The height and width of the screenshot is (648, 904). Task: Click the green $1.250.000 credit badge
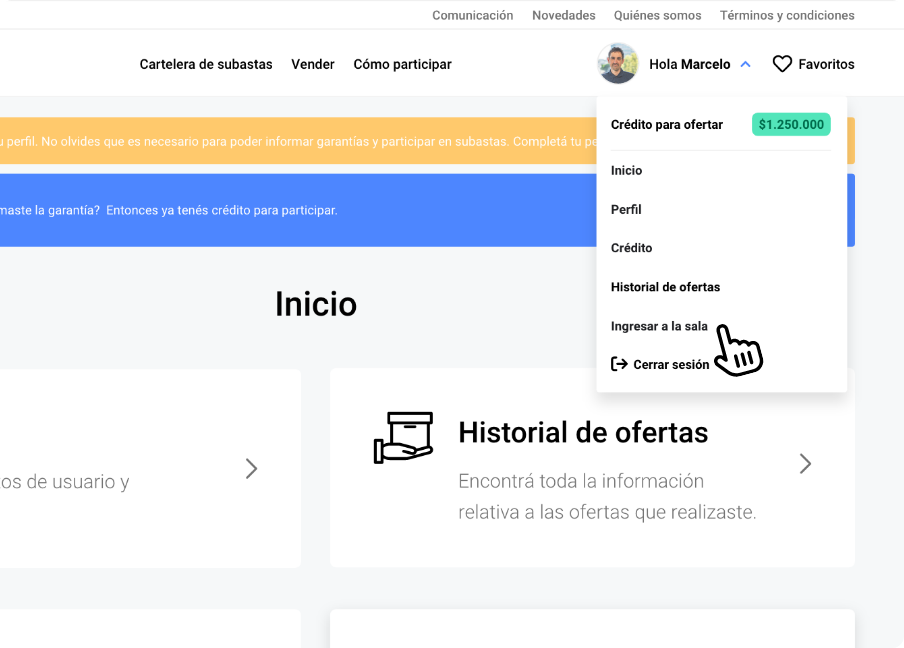click(x=791, y=125)
